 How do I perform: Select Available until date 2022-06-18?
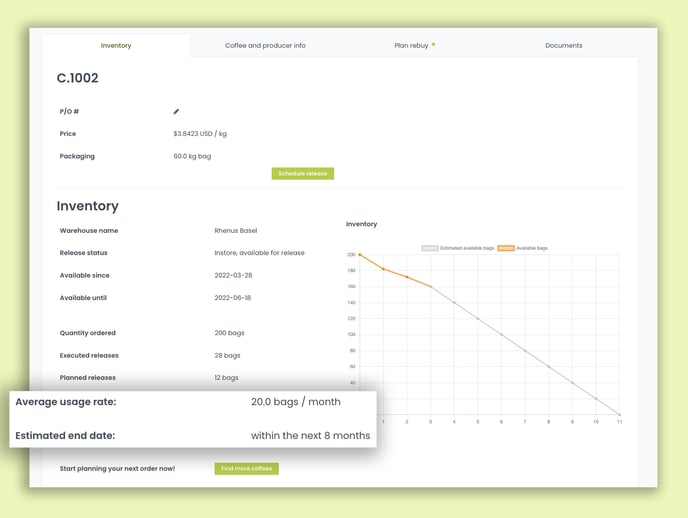point(233,298)
